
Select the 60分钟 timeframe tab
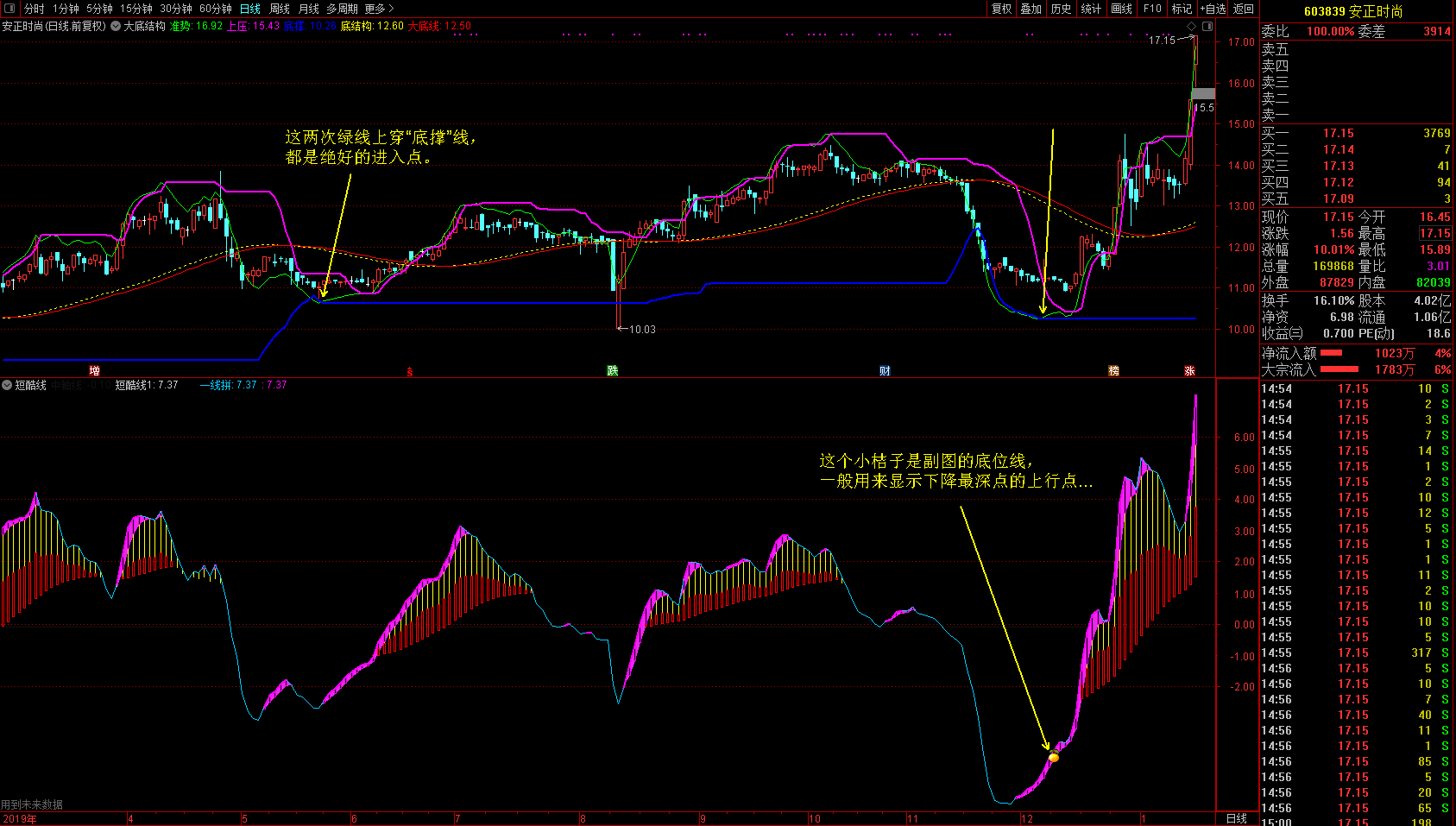[x=215, y=9]
